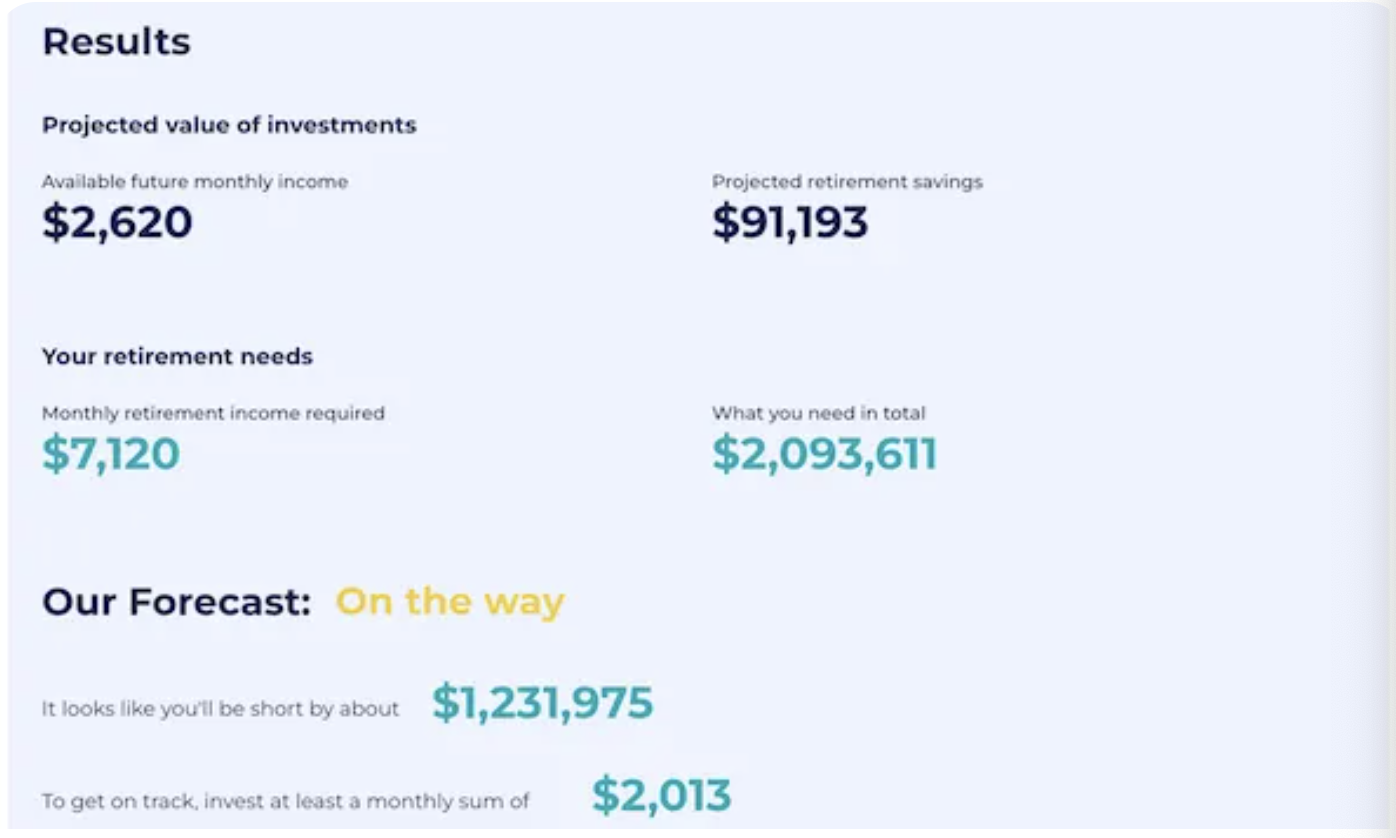Click the Our Forecast heading

[x=177, y=602]
